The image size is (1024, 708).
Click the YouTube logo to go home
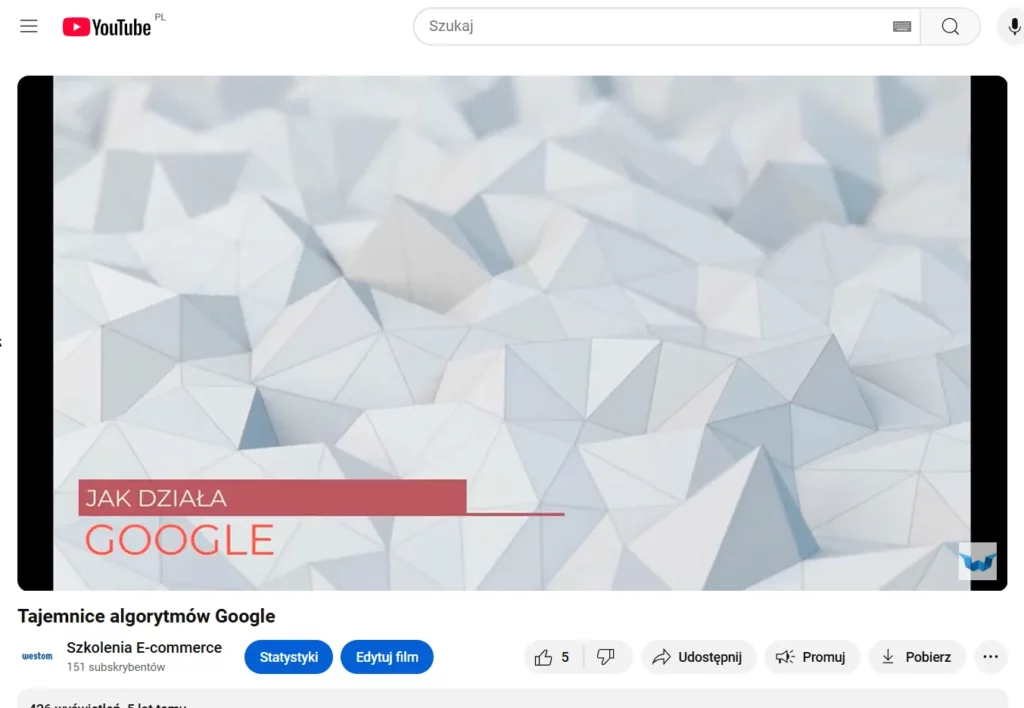coord(107,27)
